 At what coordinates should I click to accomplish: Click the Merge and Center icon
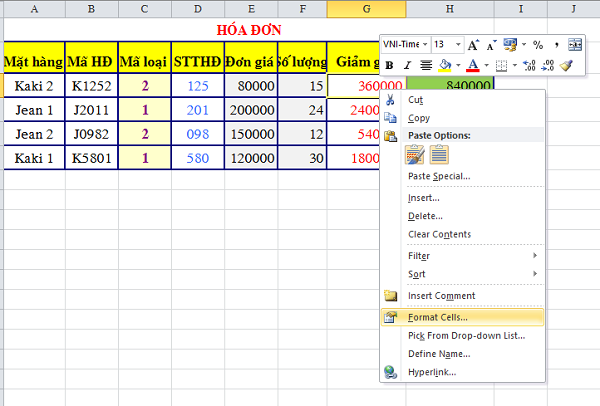[x=575, y=45]
